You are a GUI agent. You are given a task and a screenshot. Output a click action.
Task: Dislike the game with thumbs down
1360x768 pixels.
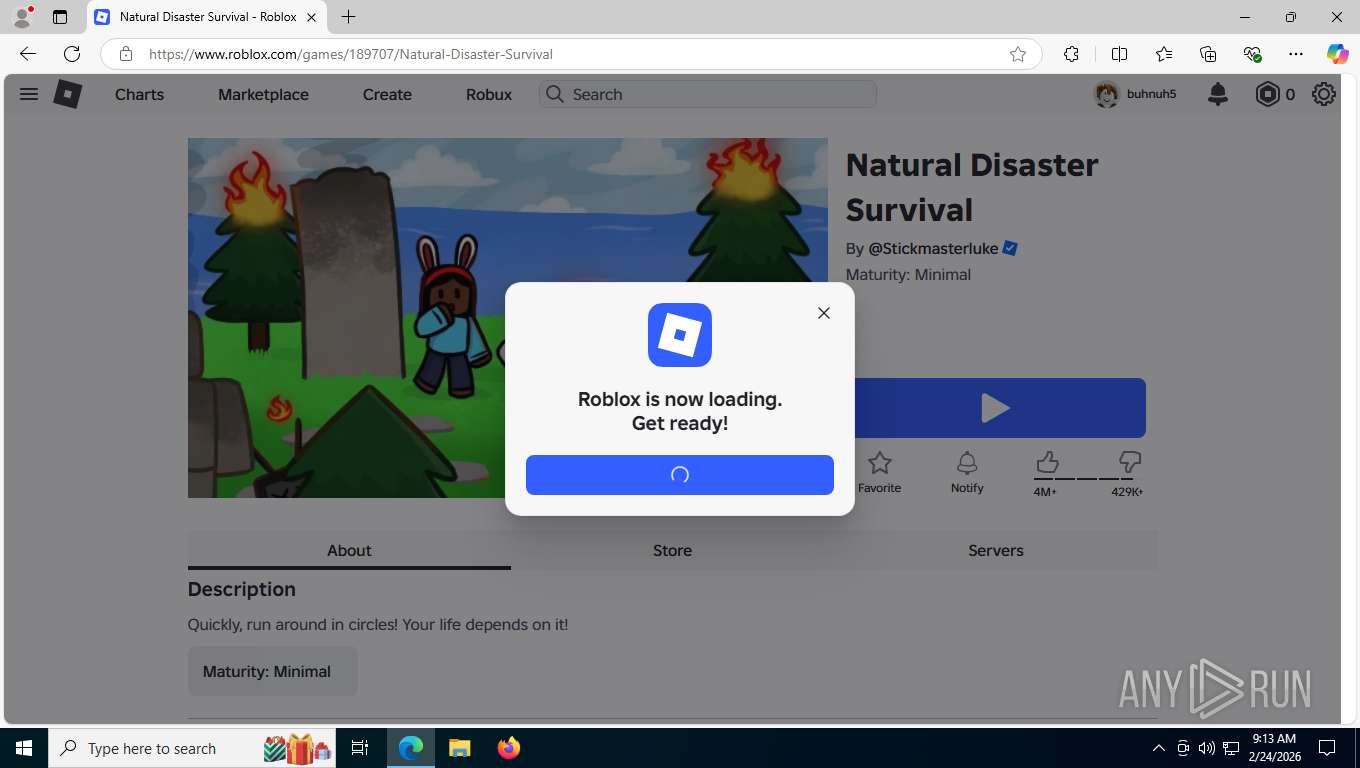[1130, 462]
